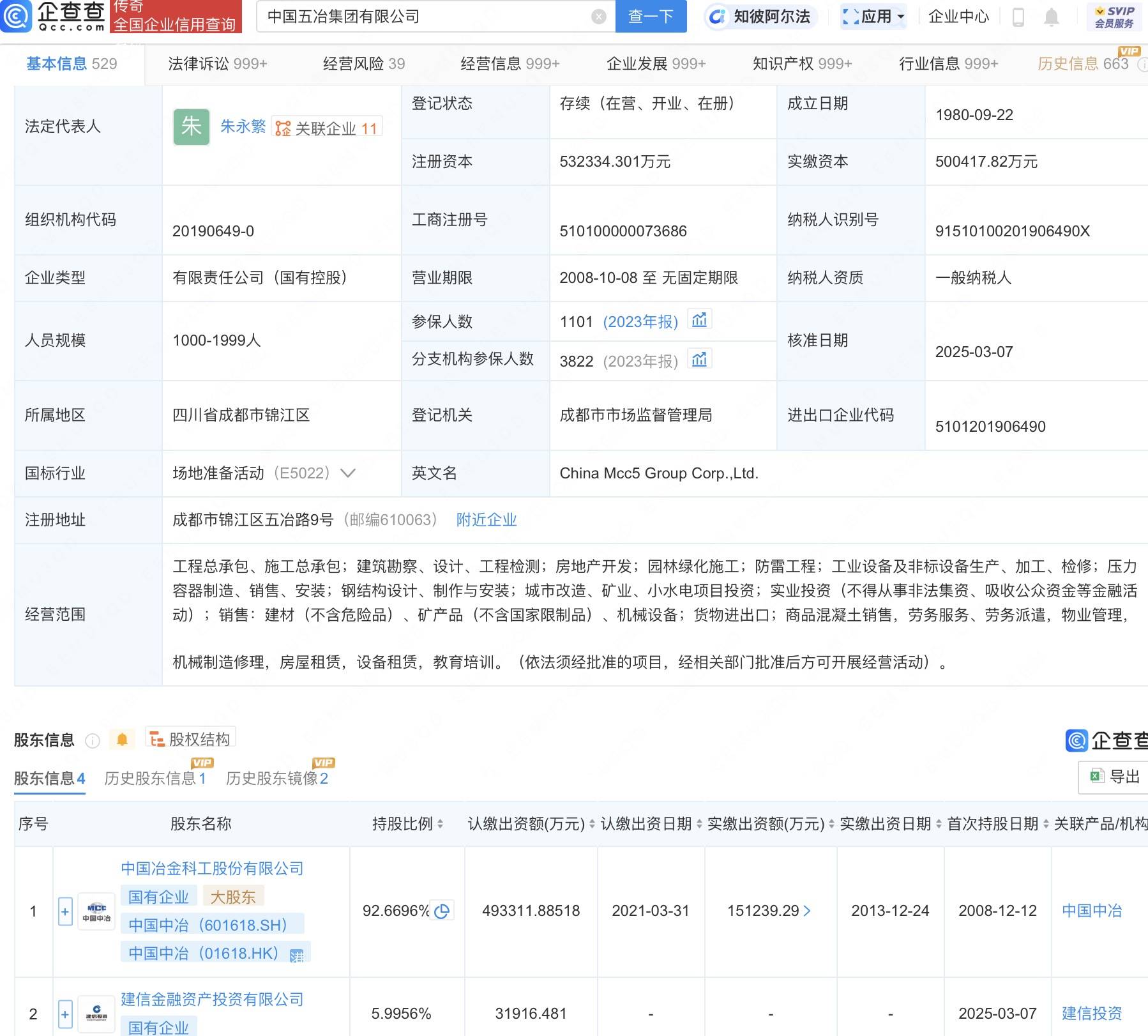Viewport: 1148px width, 1036px height.
Task: Click the 建信投资 logo thumbnail
Action: pos(96,1014)
